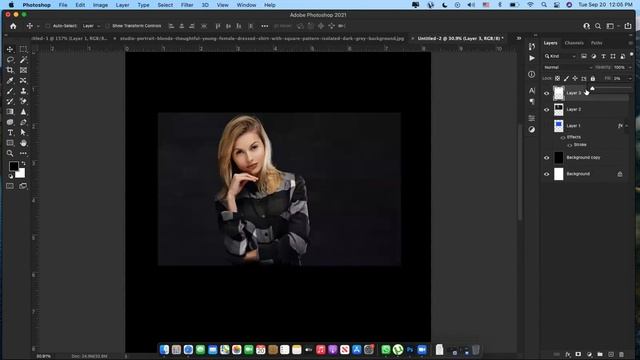Image resolution: width=640 pixels, height=360 pixels.
Task: Toggle lock transparent pixels
Action: [557, 78]
